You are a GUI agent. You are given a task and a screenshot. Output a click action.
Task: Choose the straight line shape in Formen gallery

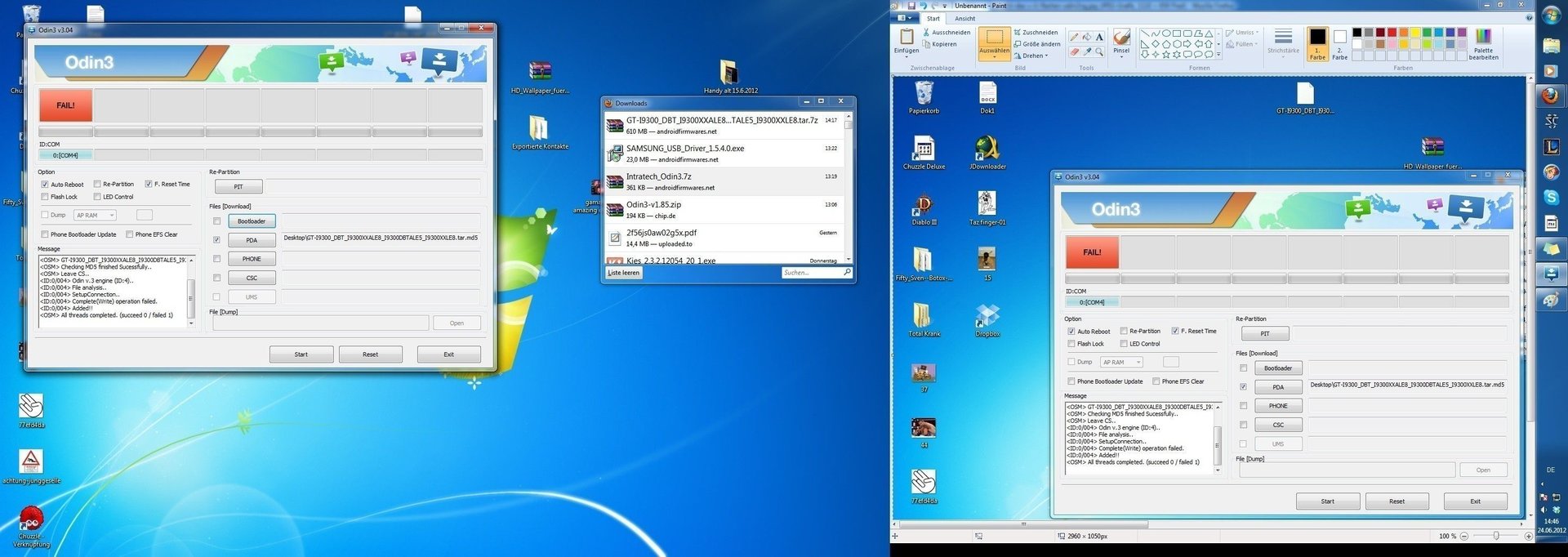tap(1145, 33)
